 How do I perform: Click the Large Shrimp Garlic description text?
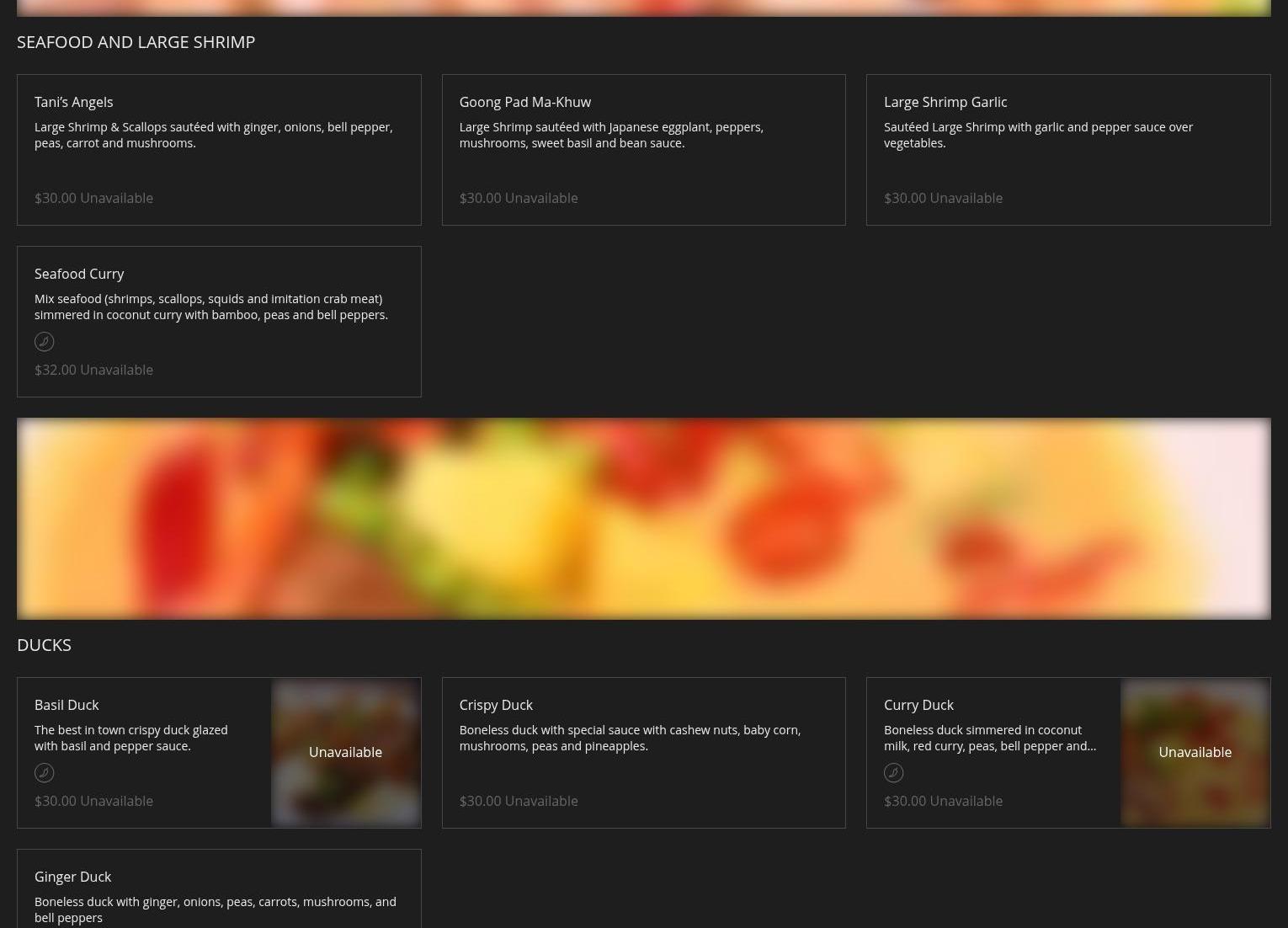(1038, 135)
